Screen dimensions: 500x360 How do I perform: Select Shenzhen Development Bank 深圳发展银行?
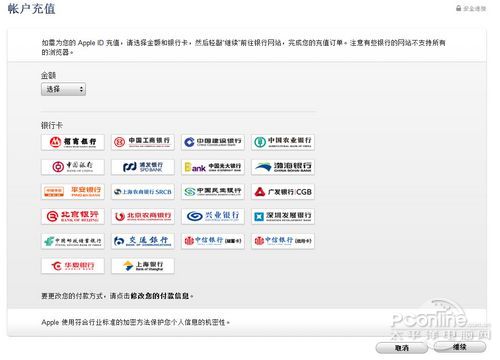pyautogui.click(x=283, y=216)
